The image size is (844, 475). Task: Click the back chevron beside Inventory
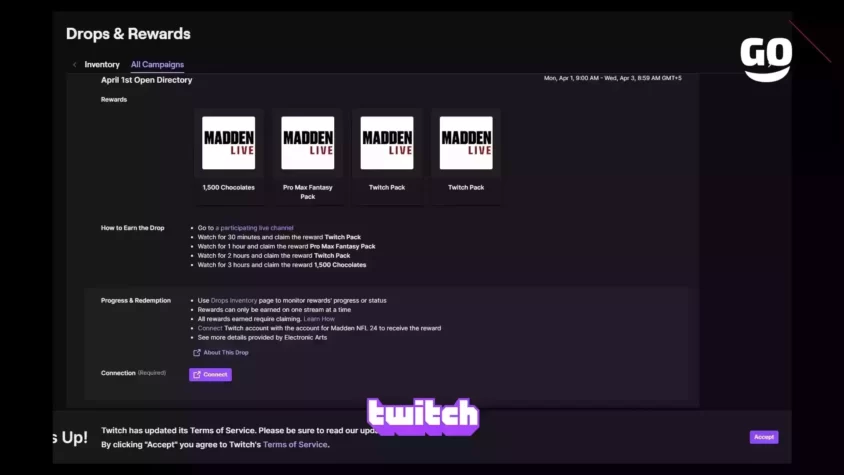click(74, 65)
